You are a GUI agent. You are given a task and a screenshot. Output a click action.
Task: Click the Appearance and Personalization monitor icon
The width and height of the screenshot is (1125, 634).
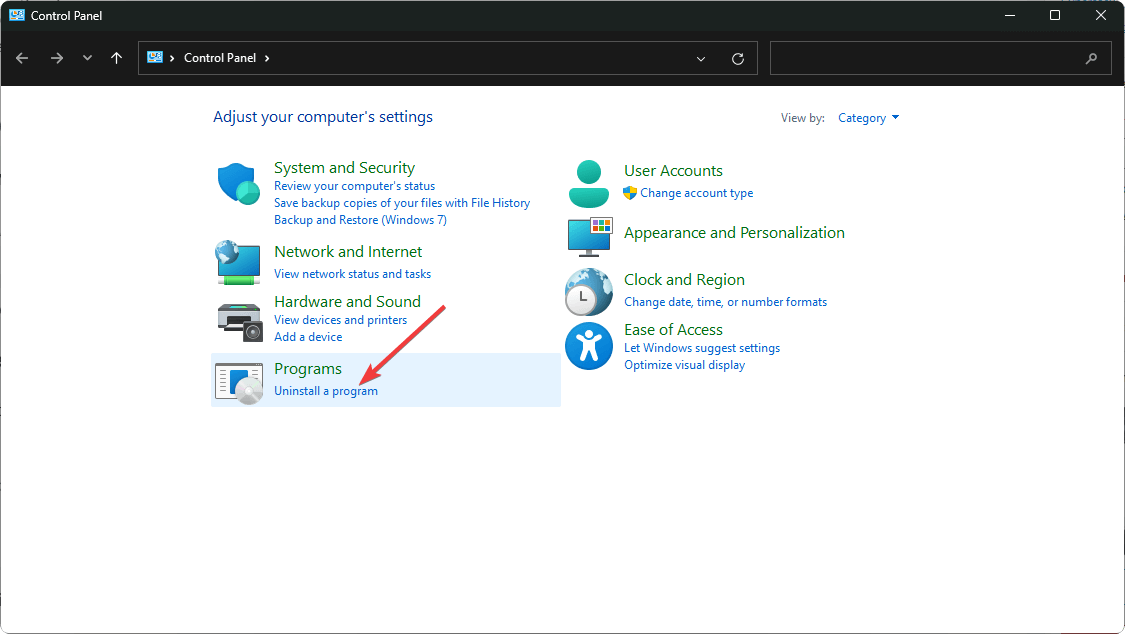pyautogui.click(x=589, y=235)
